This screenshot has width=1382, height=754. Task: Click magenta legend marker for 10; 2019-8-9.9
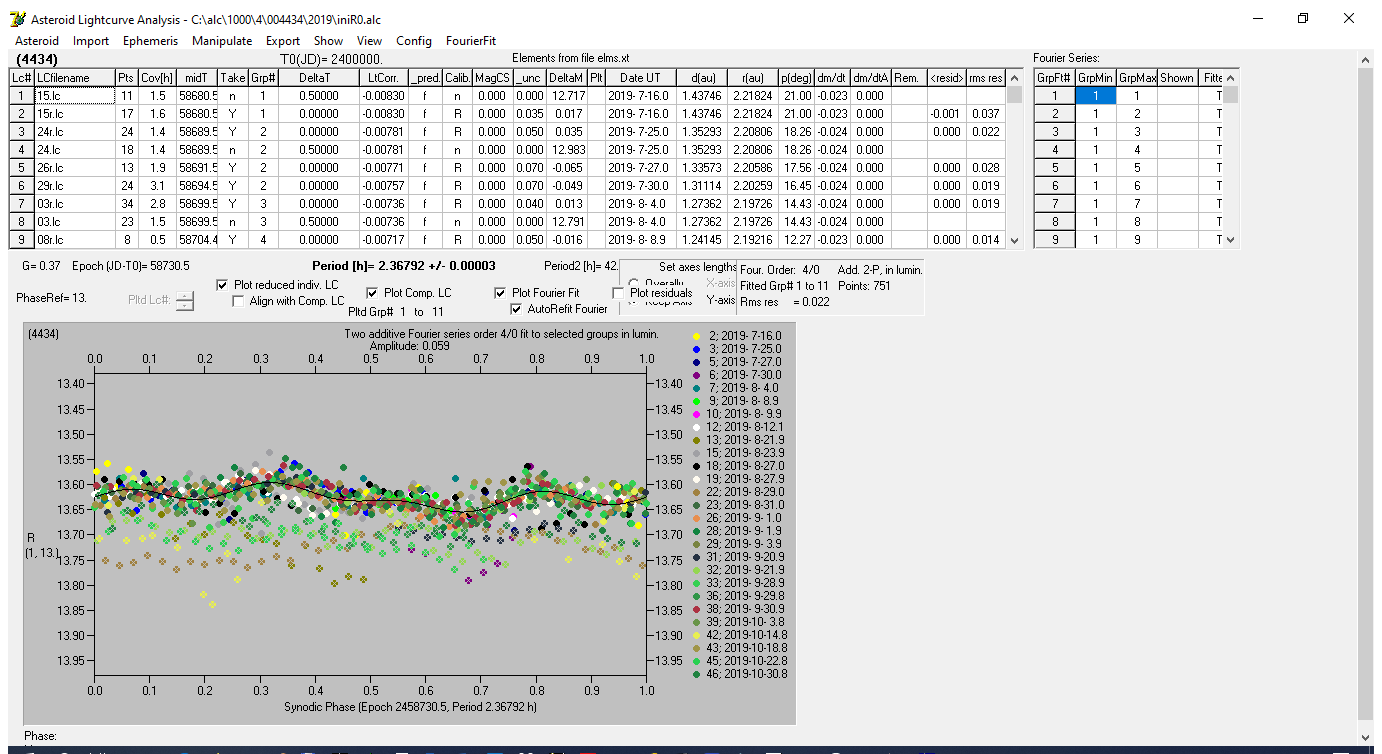click(x=697, y=413)
